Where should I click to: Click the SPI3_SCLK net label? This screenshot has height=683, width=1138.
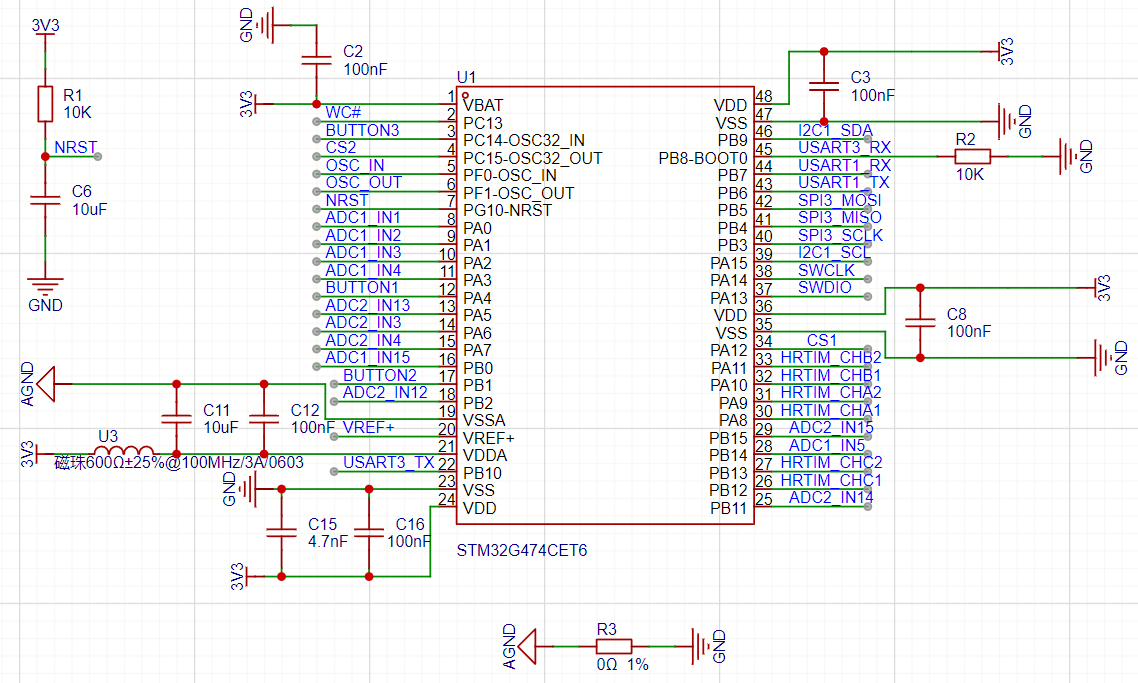[840, 235]
